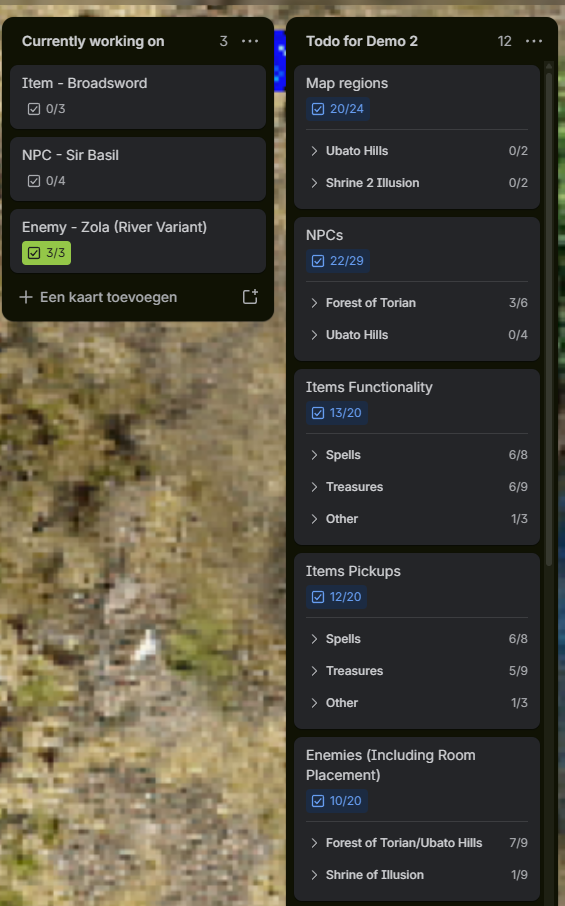This screenshot has height=906, width=565.
Task: Open the Currently working on list menu
Action: [250, 41]
